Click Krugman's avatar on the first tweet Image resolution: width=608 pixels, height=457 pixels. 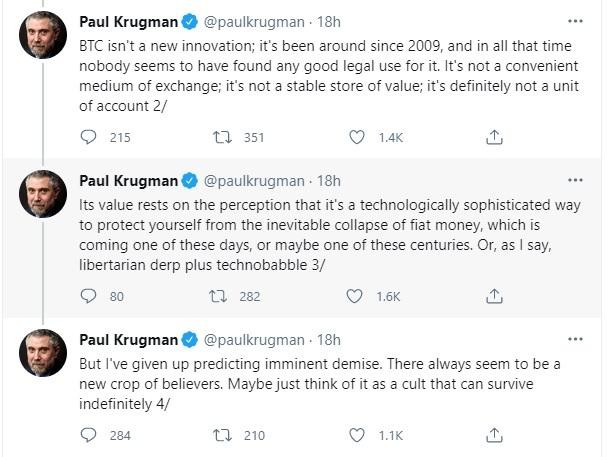[x=43, y=38]
